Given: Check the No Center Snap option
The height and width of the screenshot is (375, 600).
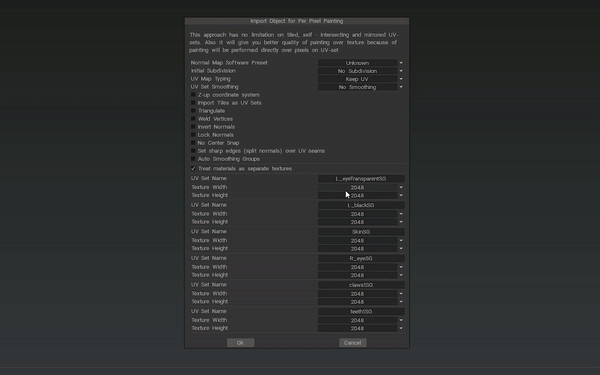Looking at the screenshot, I should click(x=193, y=143).
